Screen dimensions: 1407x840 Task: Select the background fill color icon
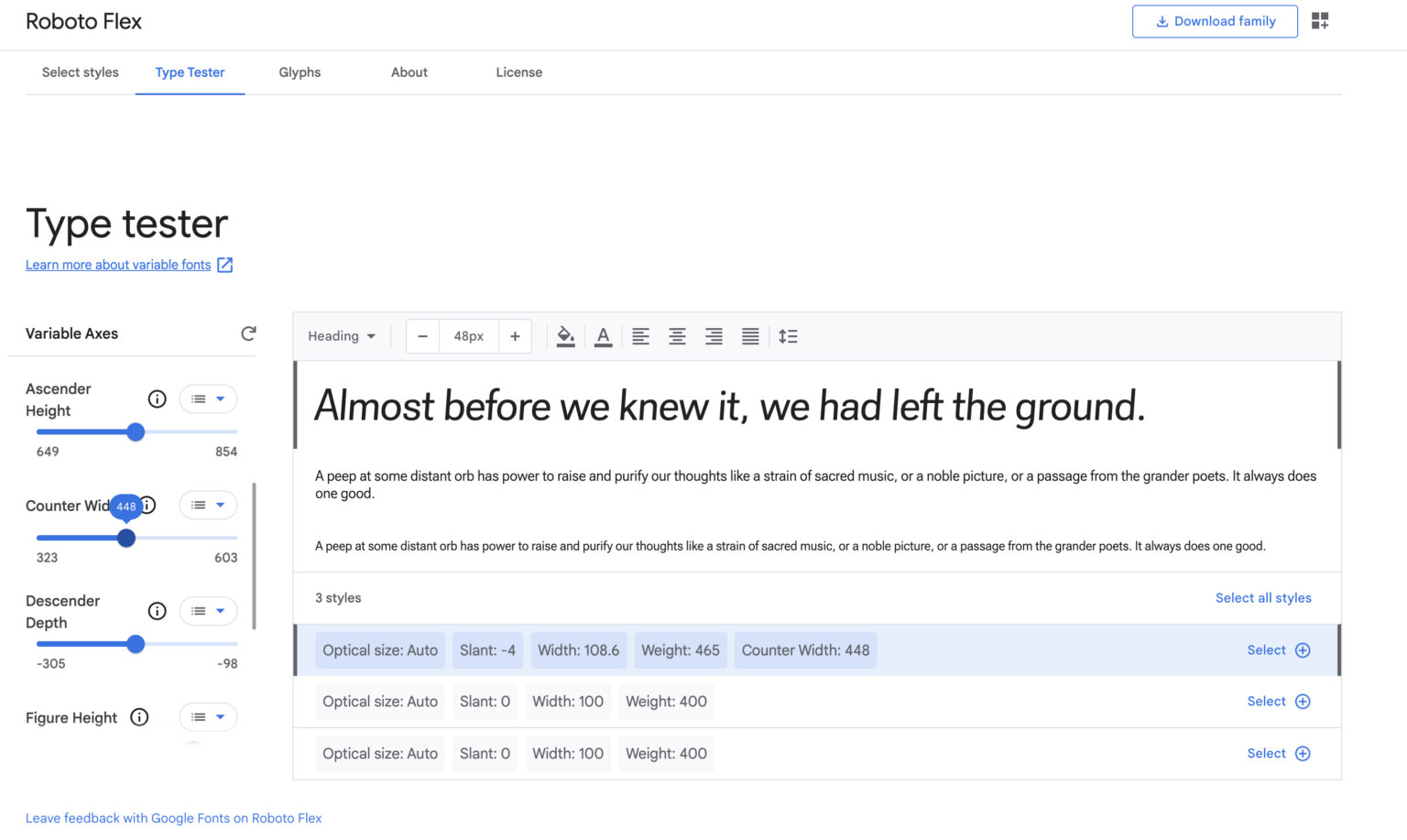click(x=565, y=336)
